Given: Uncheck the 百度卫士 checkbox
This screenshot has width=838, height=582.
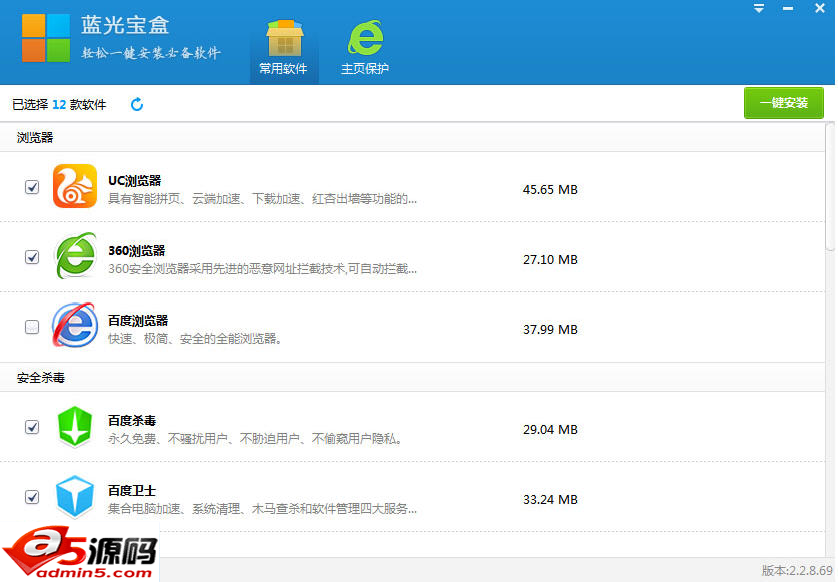Looking at the screenshot, I should (x=32, y=497).
